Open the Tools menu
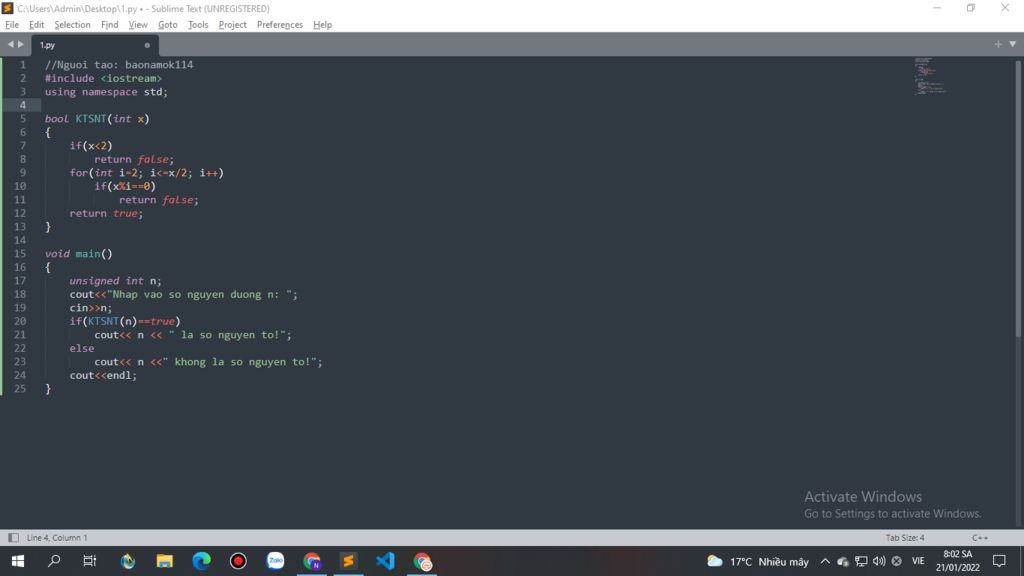The height and width of the screenshot is (576, 1024). pos(198,25)
